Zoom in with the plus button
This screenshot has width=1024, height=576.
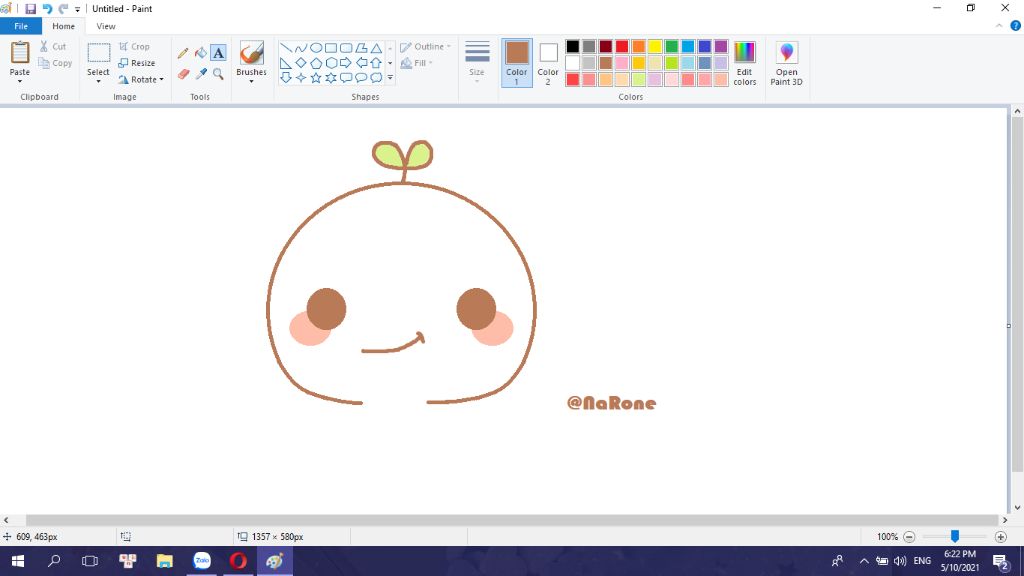pos(1000,537)
